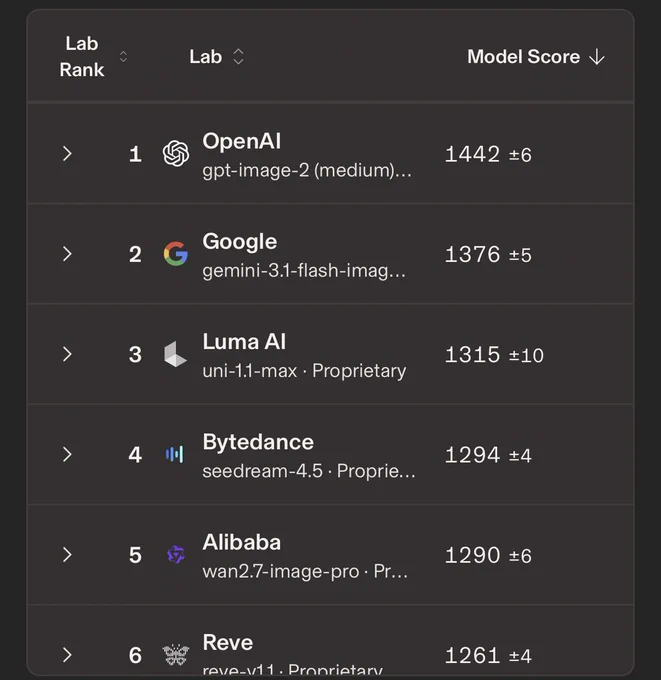
Task: Sort by Model Score down arrow
Action: (x=597, y=57)
